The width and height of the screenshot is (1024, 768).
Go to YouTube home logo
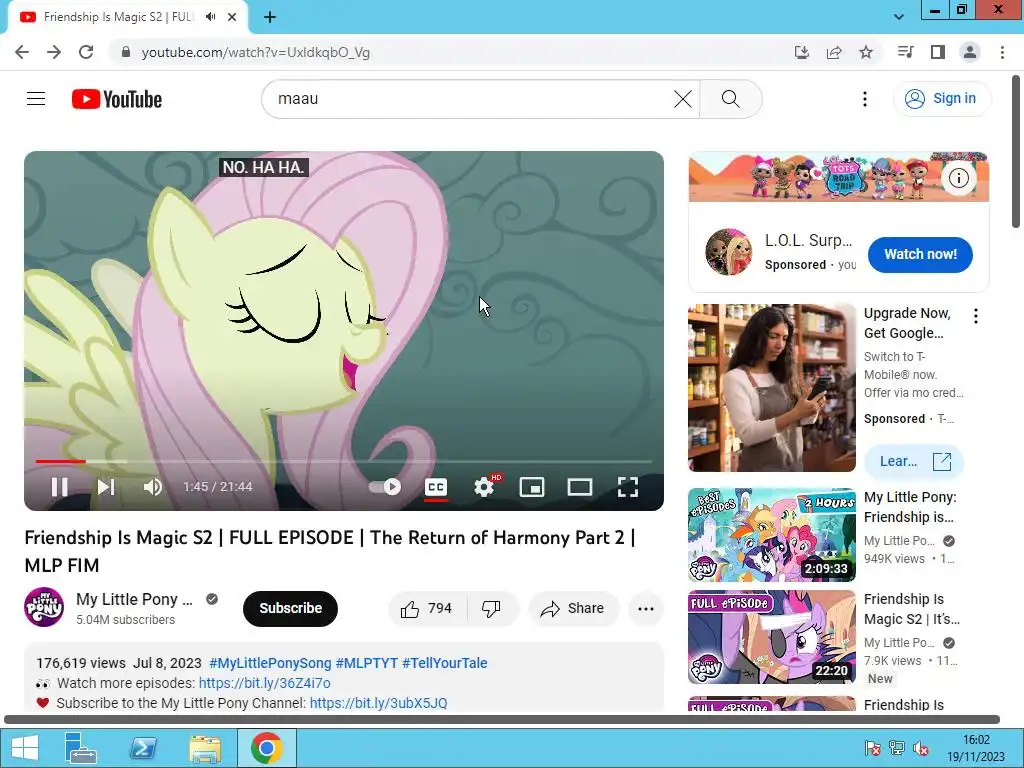click(117, 99)
